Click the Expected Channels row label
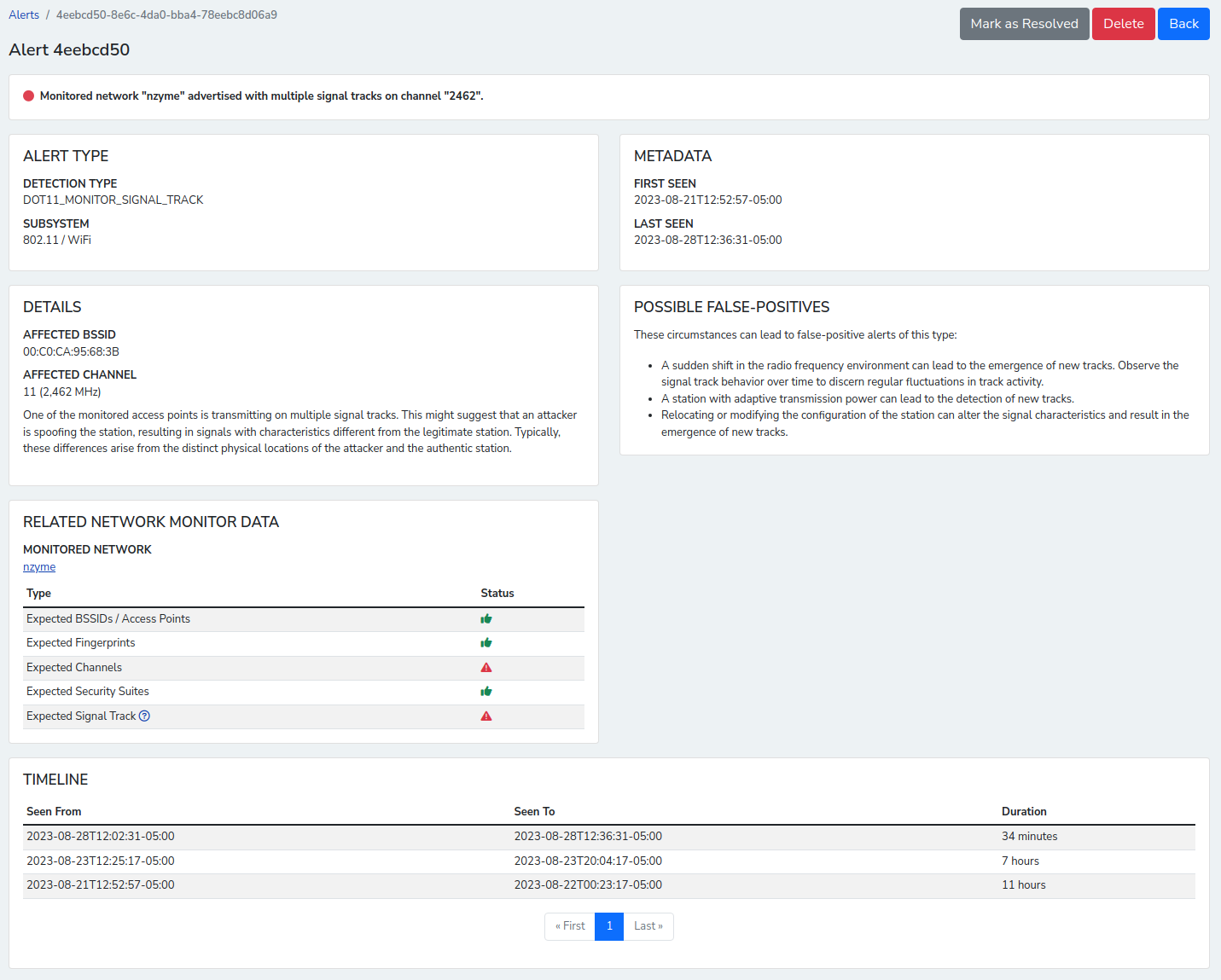The width and height of the screenshot is (1221, 980). (x=74, y=668)
